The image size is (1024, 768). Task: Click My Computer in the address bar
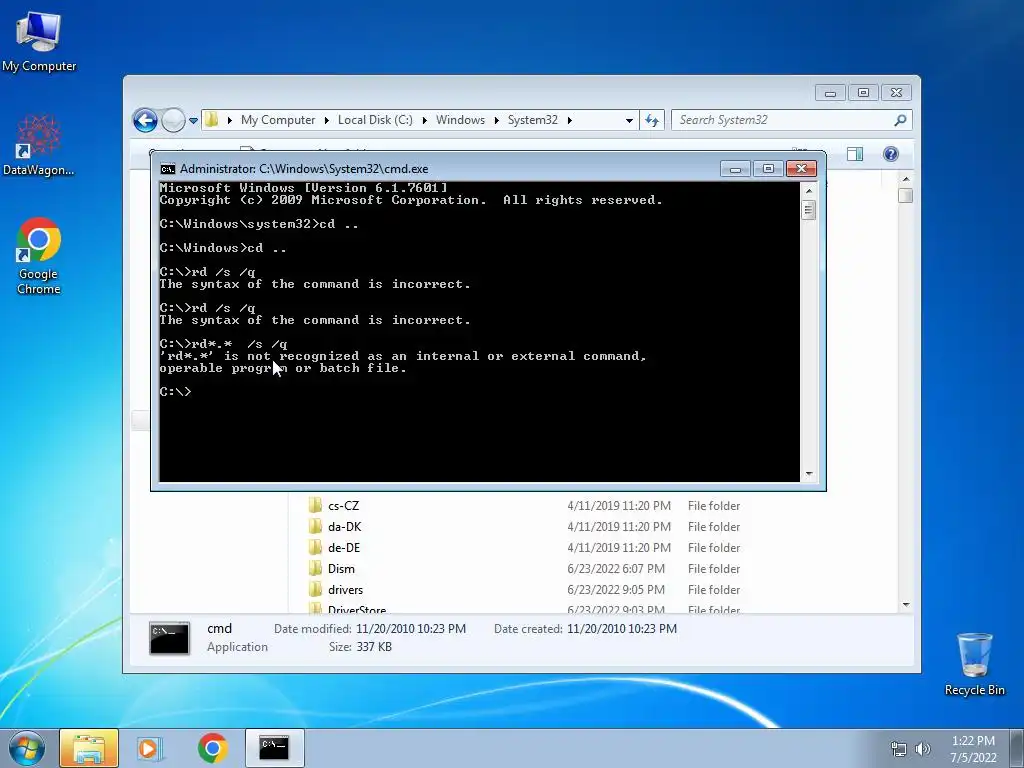(278, 120)
